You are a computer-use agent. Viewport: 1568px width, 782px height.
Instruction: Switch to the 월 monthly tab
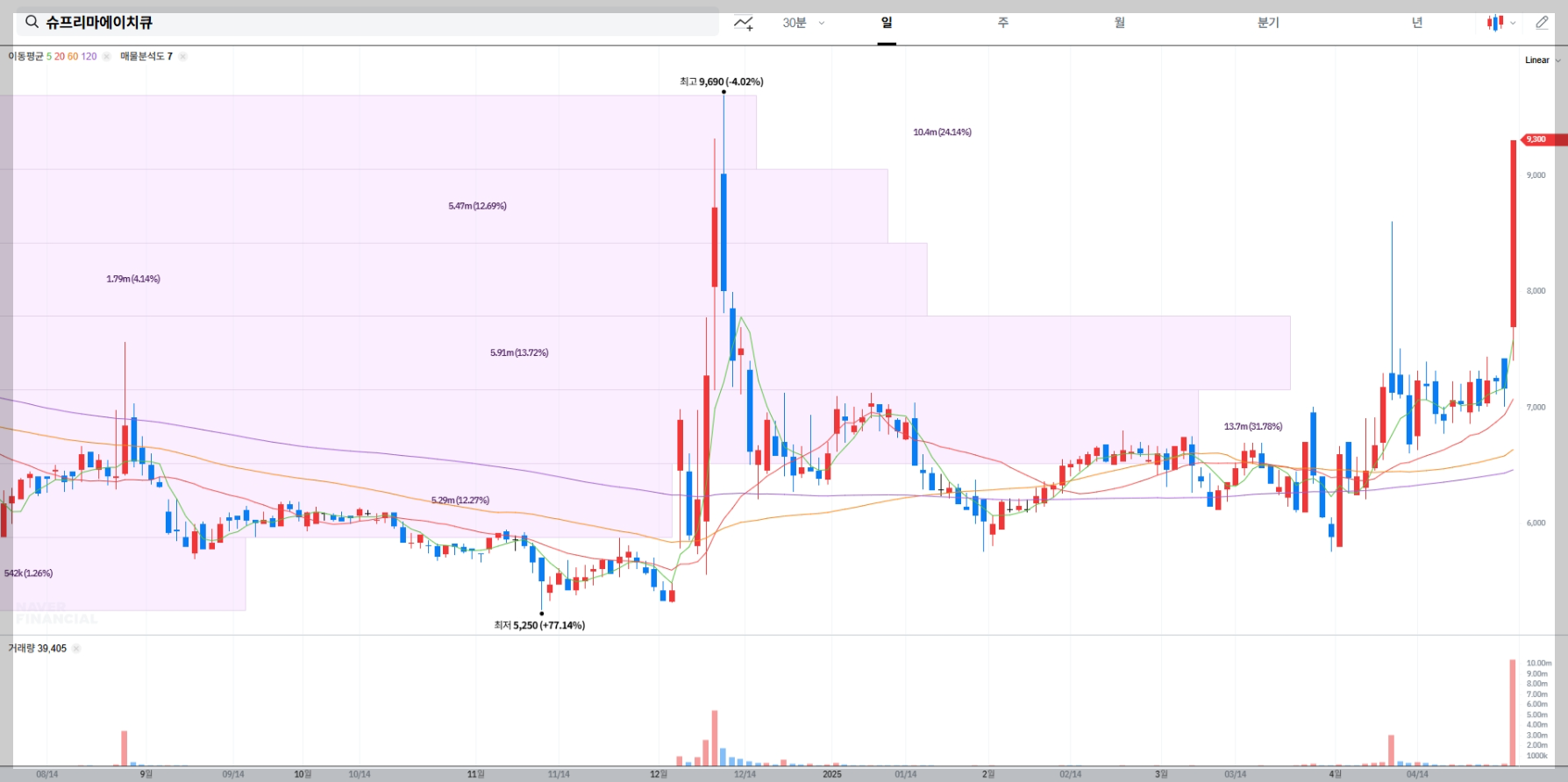(1120, 23)
